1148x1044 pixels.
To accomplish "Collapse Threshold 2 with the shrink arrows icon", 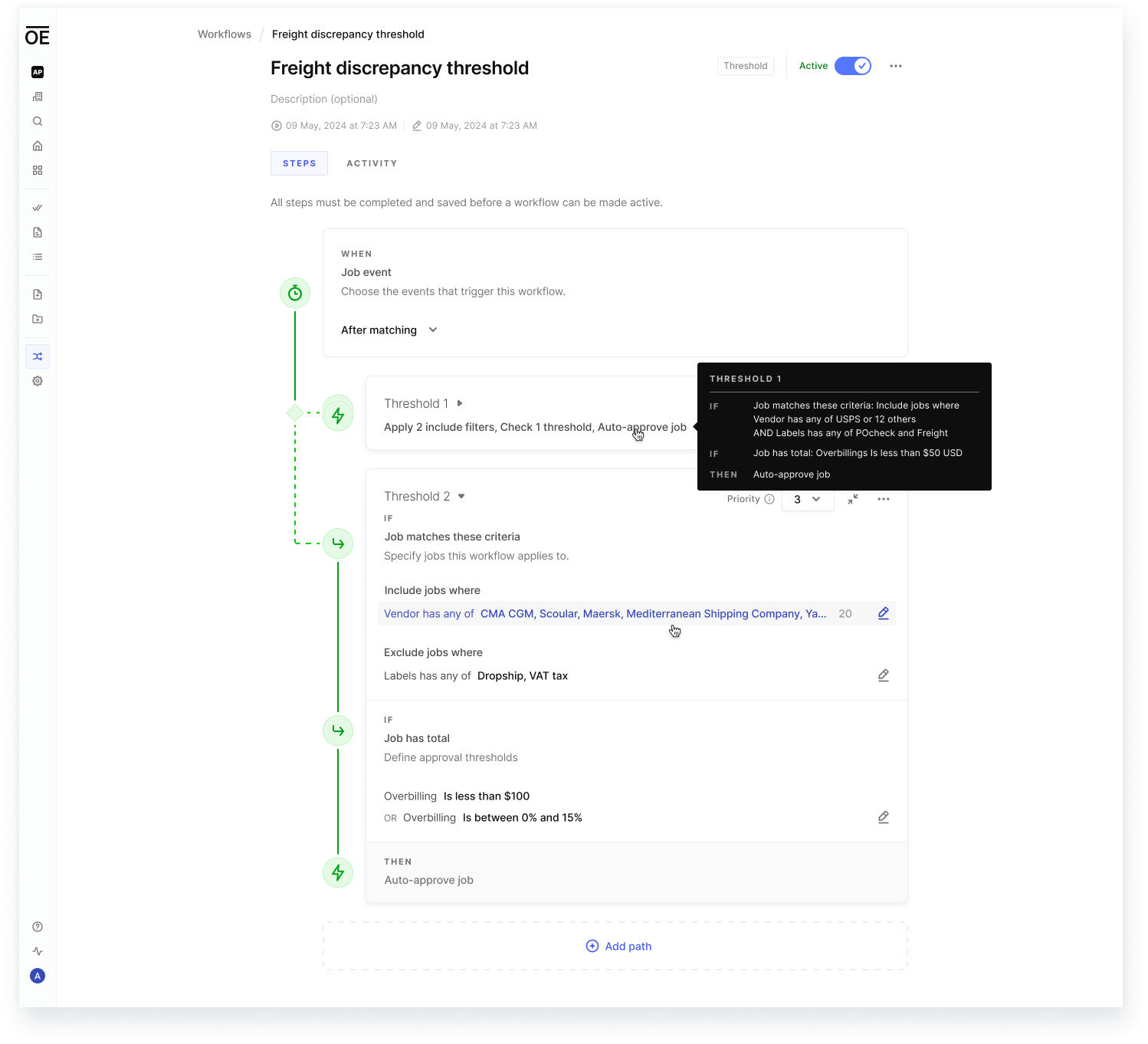I will click(853, 499).
